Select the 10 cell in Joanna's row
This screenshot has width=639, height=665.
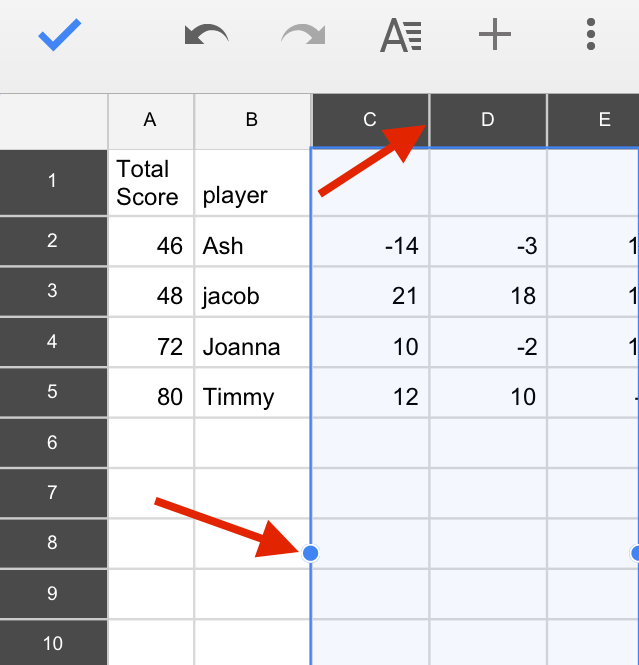pos(371,342)
